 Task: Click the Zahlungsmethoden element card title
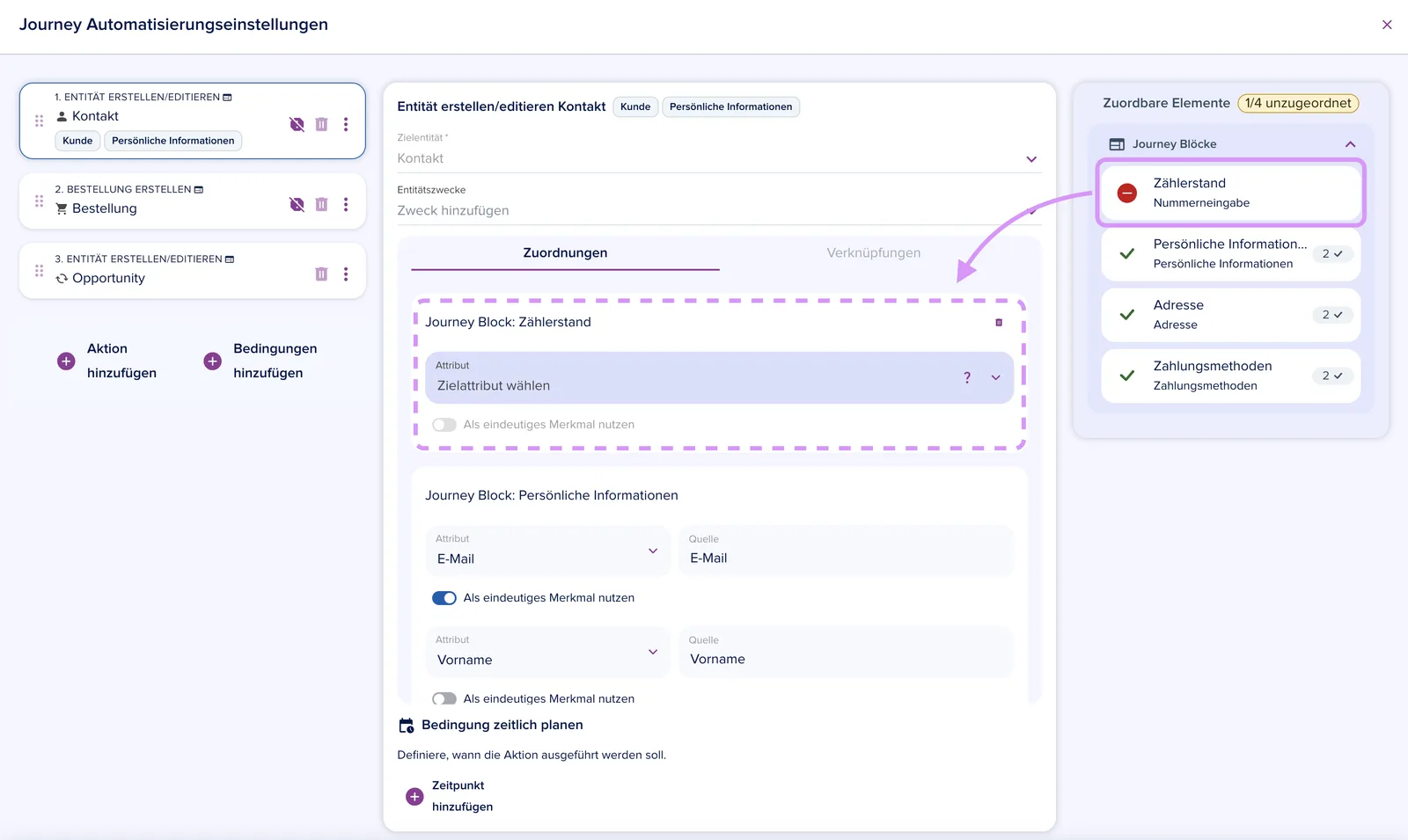tap(1213, 367)
